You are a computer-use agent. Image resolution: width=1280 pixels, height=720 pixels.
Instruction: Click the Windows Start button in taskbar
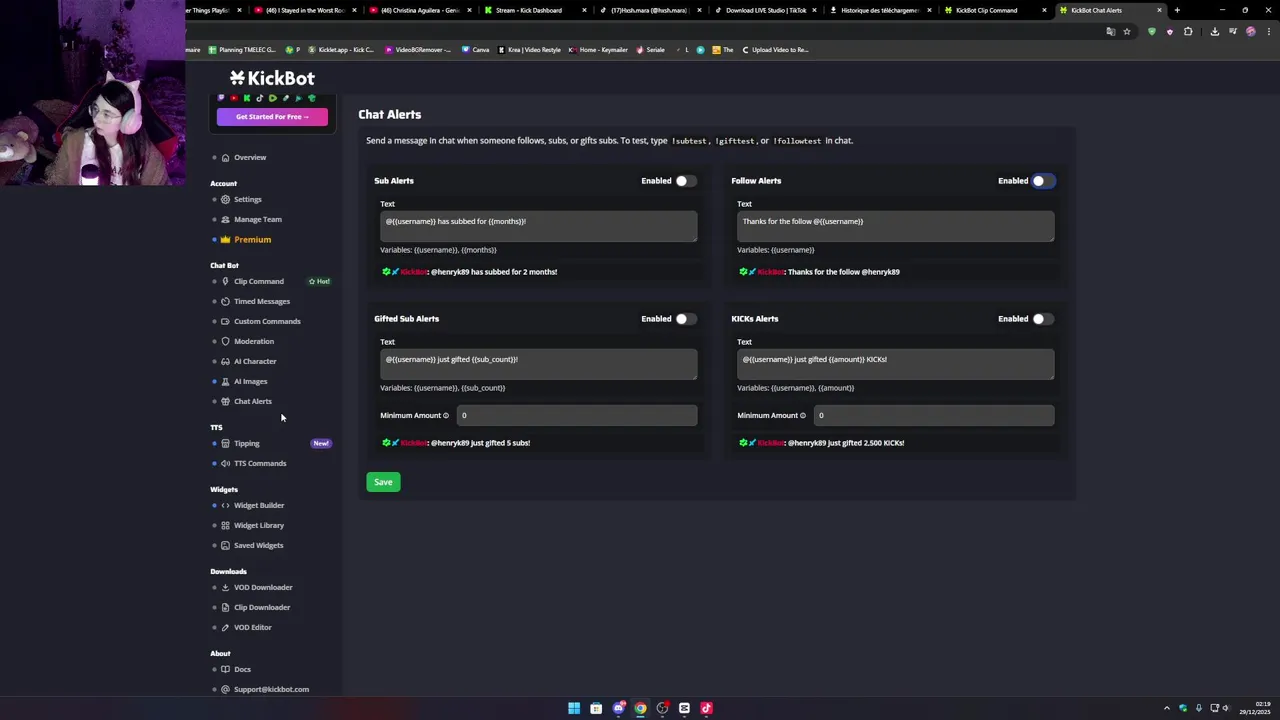pyautogui.click(x=574, y=708)
